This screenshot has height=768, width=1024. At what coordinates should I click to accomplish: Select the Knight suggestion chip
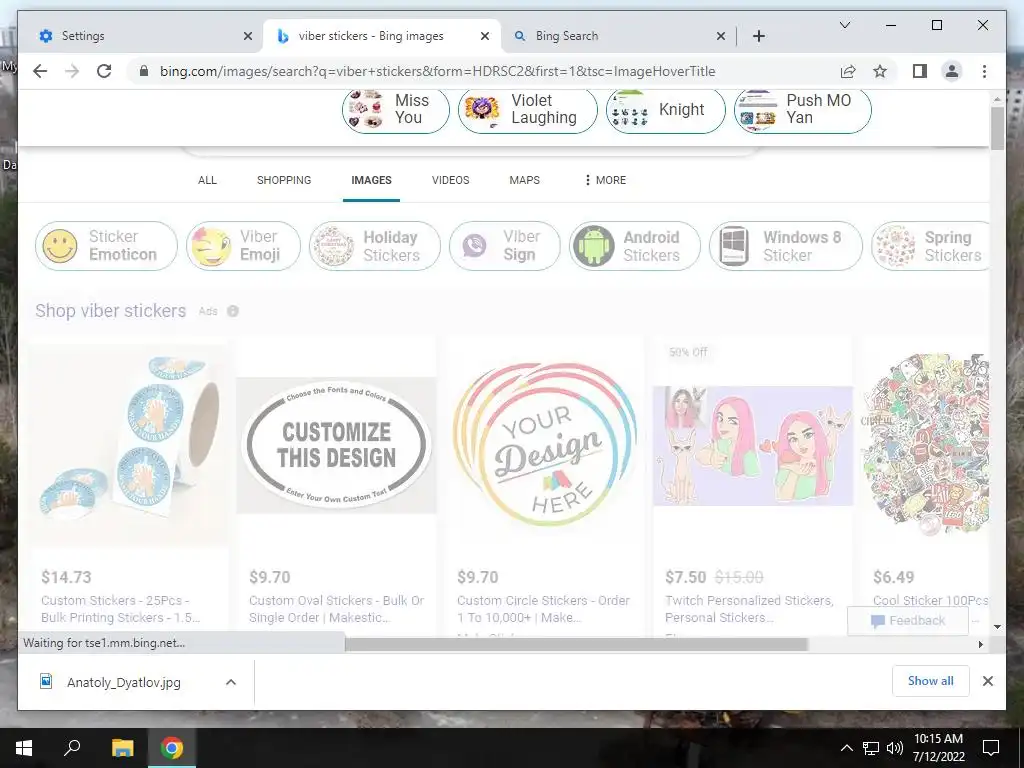[x=665, y=110]
